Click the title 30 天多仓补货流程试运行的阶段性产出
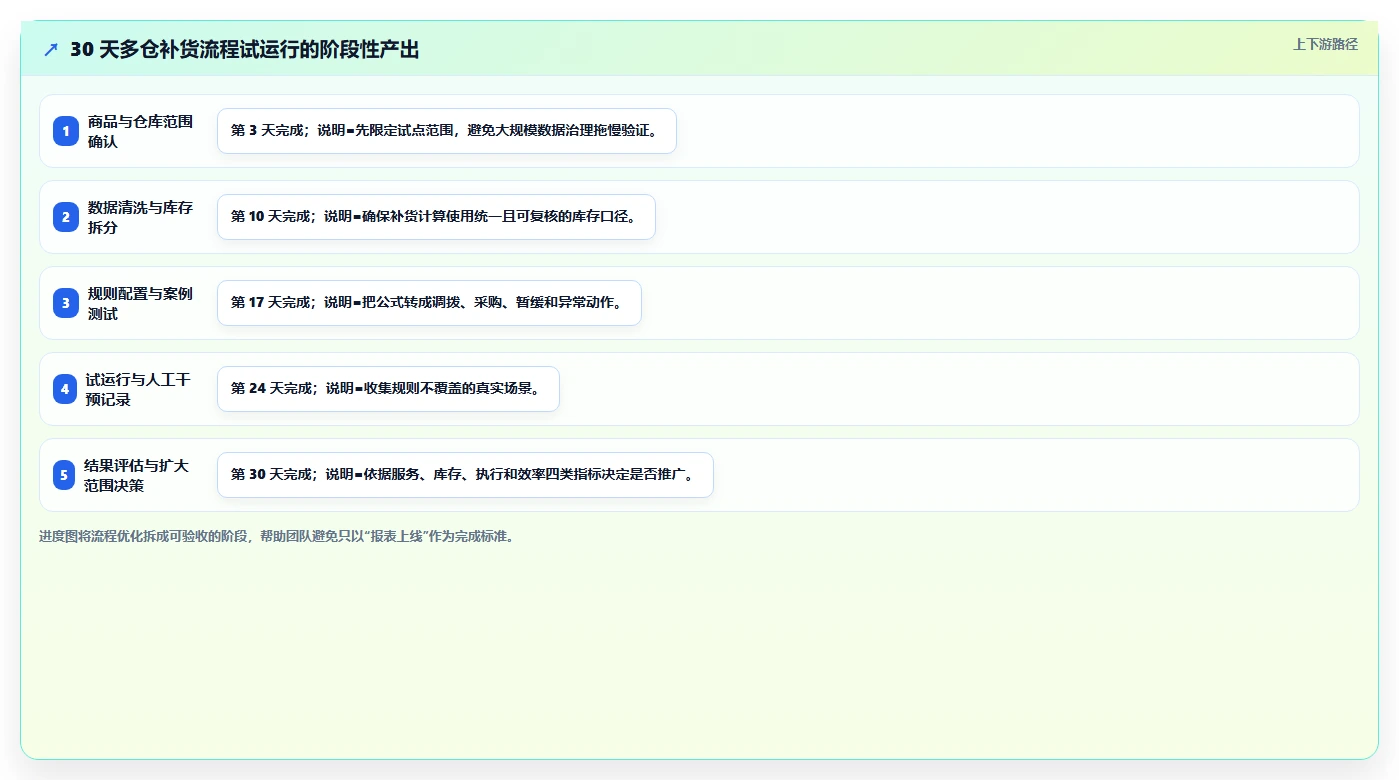This screenshot has height=780, width=1399. click(244, 49)
